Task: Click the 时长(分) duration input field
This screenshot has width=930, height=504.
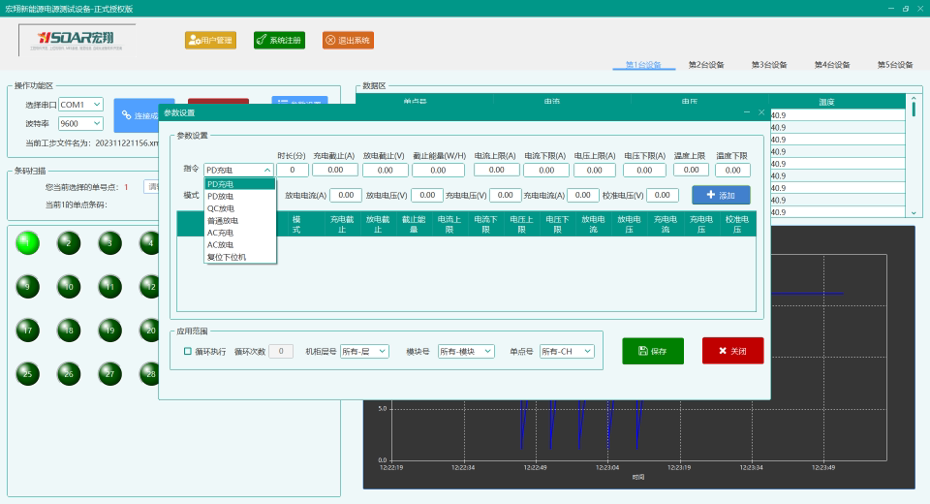Action: 292,170
